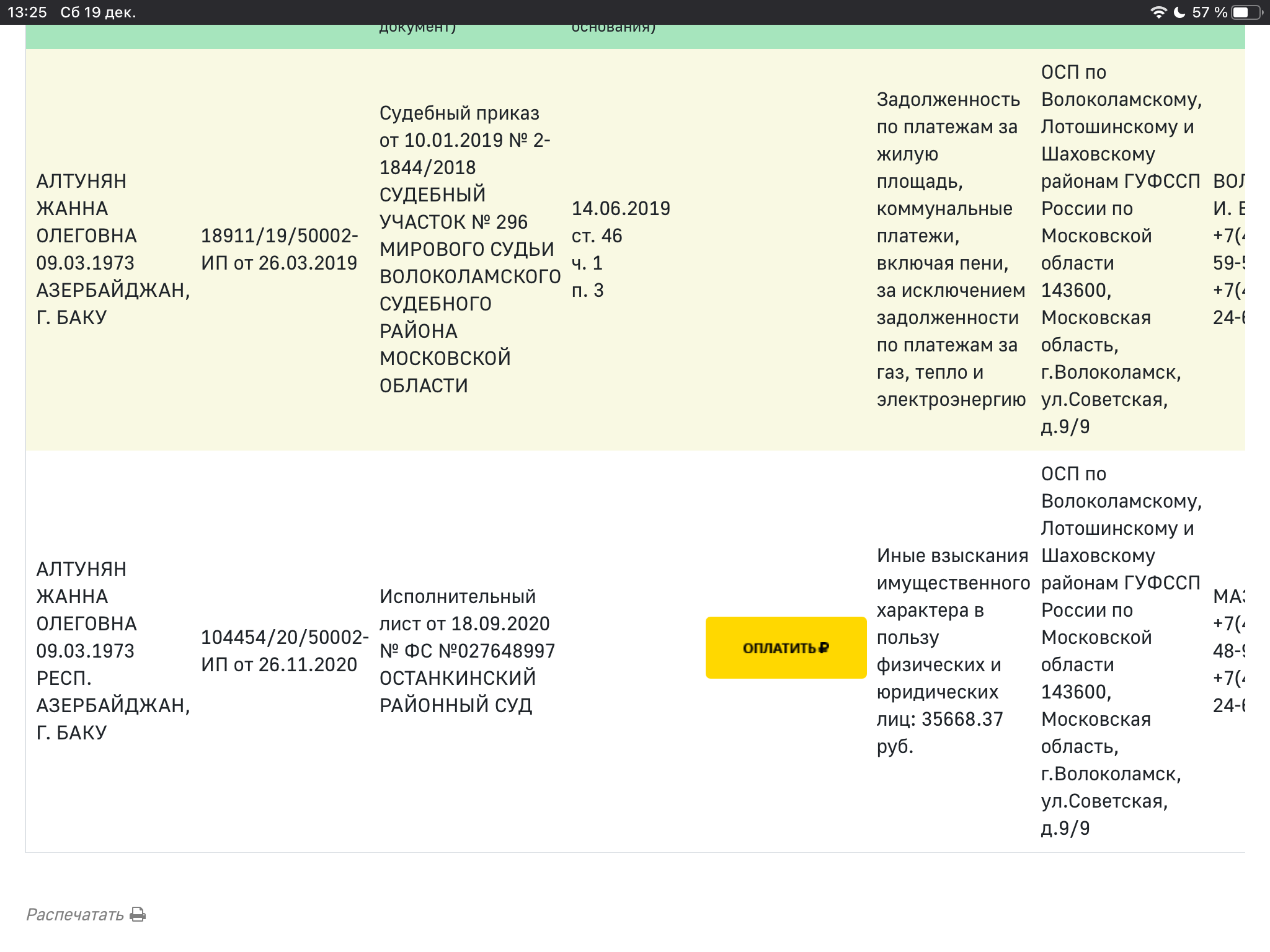Tap the moon Do Not Disturb icon
The height and width of the screenshot is (952, 1270).
1179,12
